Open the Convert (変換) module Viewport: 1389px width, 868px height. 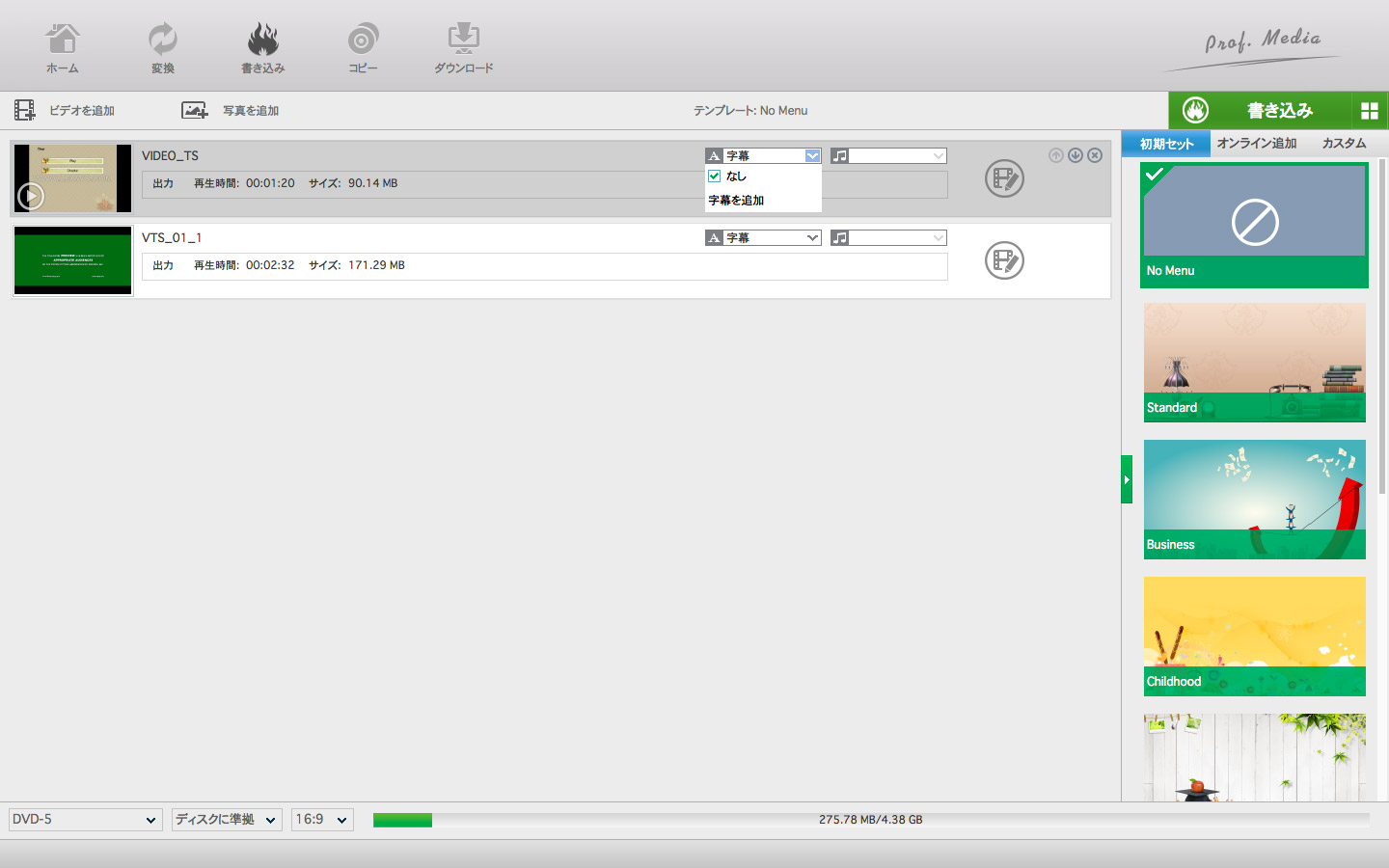click(162, 48)
